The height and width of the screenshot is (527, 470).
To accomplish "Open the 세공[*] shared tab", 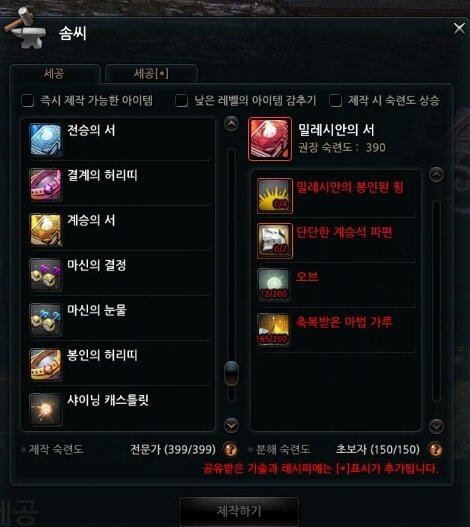I will tap(151, 73).
